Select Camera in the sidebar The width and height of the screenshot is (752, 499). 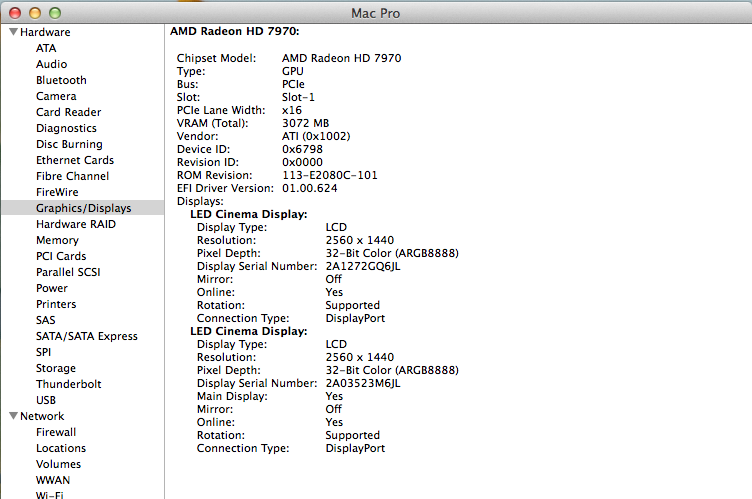(x=56, y=96)
